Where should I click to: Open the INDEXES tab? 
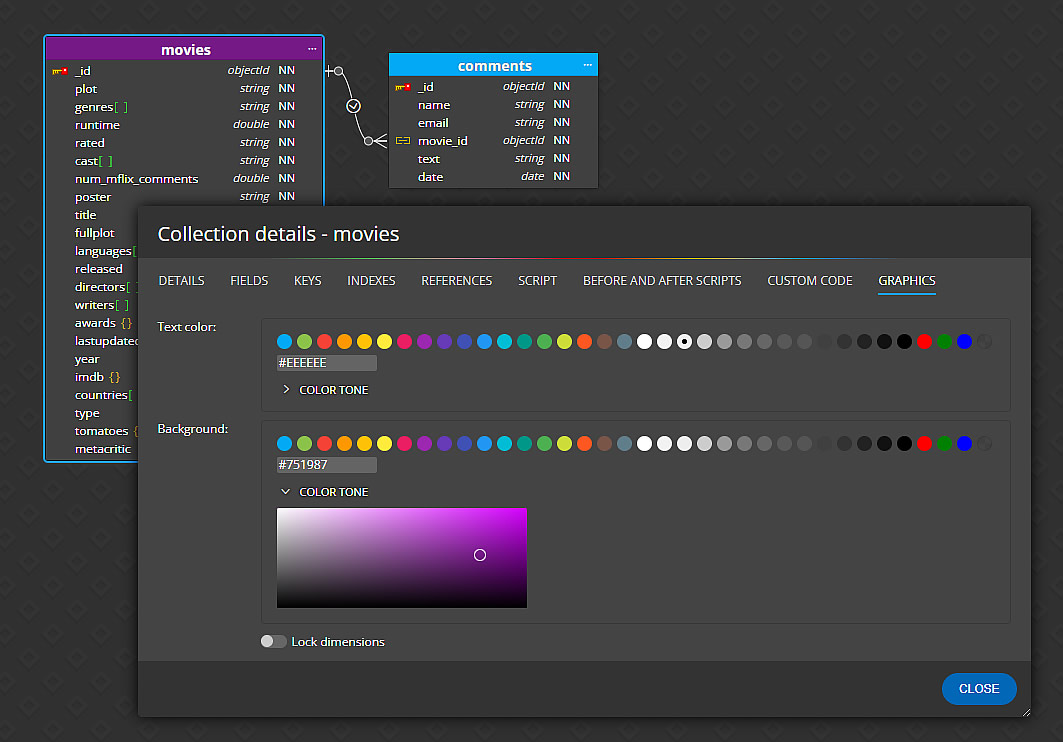[x=371, y=281]
